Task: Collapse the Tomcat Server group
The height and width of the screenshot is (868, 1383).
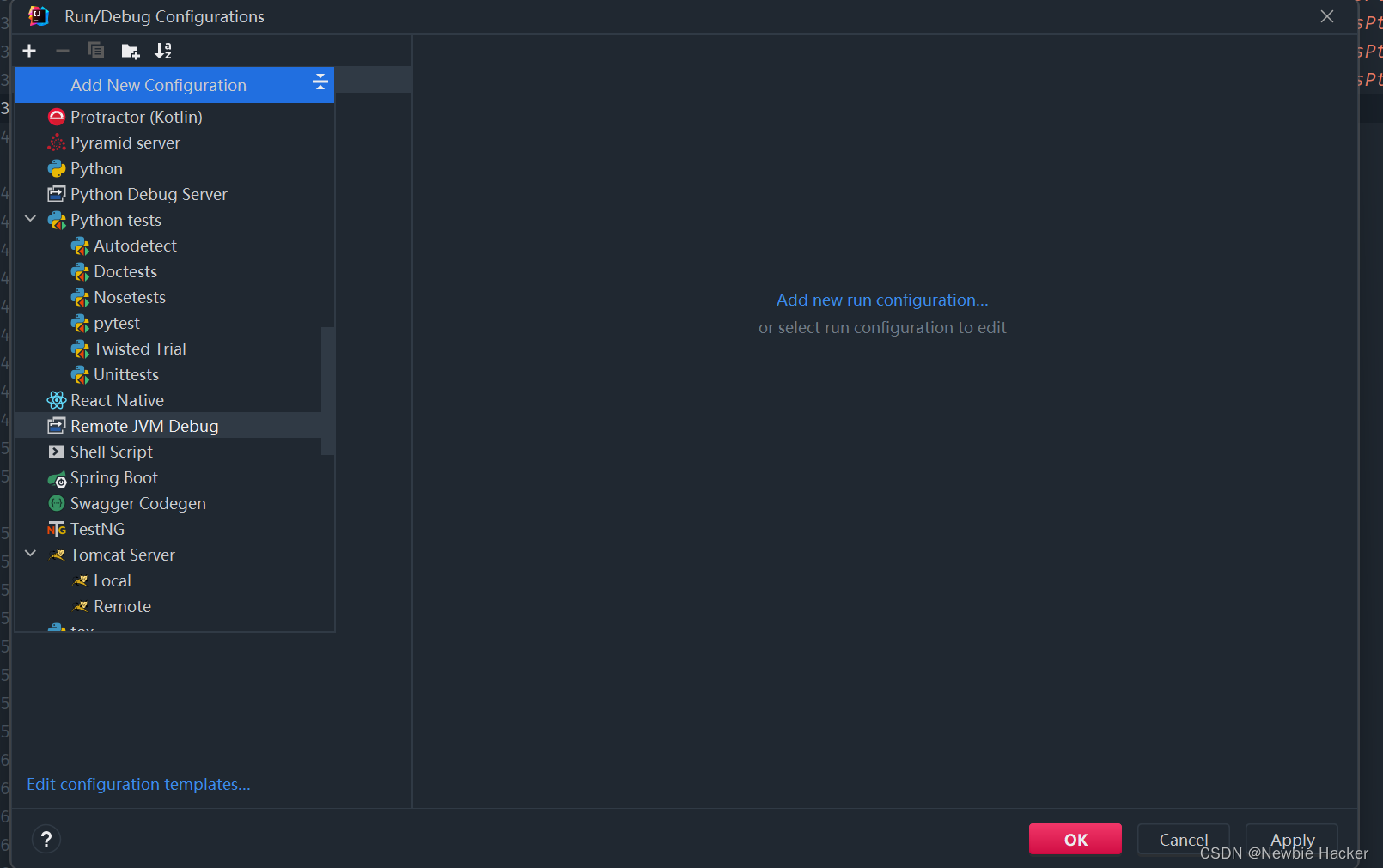Action: 31,554
